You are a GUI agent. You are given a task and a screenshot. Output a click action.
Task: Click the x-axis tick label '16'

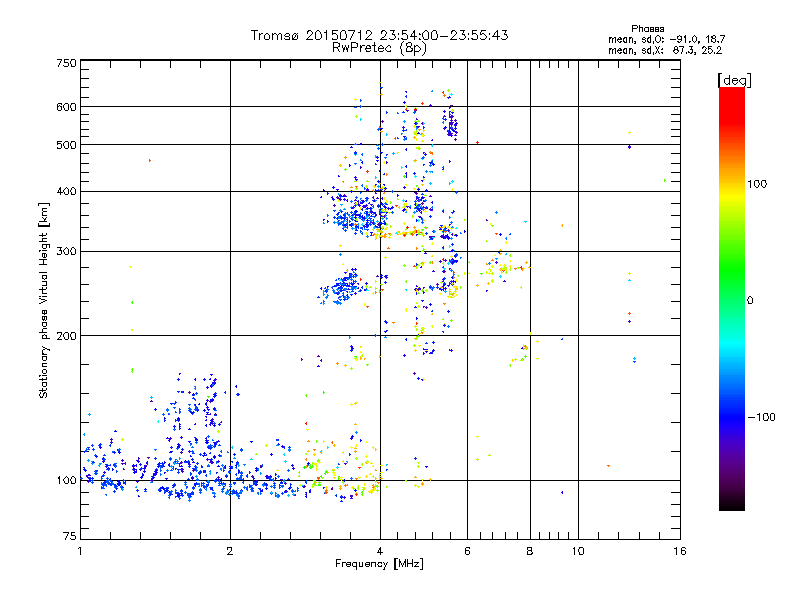pos(680,551)
